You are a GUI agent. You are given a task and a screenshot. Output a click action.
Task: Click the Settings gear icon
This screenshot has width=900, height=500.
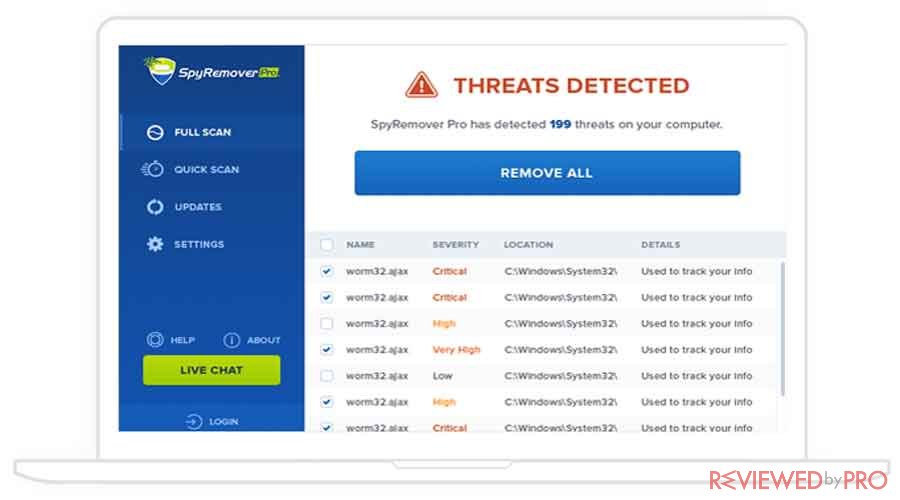coord(155,244)
